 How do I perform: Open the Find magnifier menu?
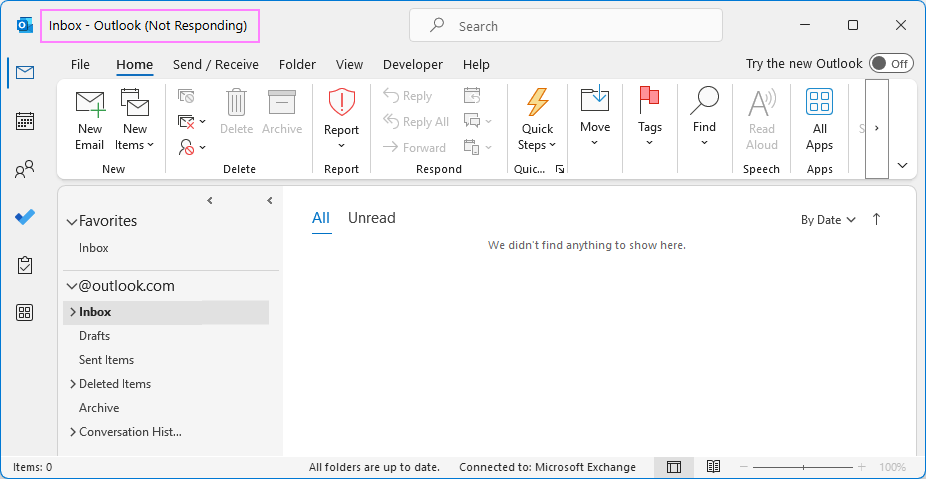(705, 116)
